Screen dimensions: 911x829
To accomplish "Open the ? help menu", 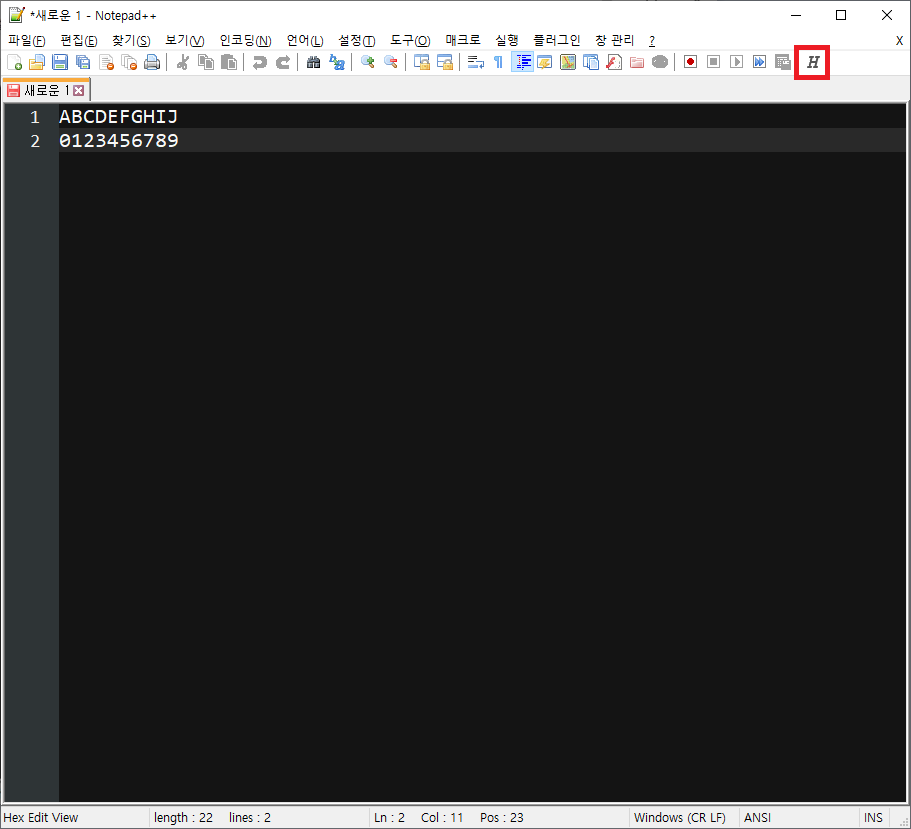I will [652, 41].
